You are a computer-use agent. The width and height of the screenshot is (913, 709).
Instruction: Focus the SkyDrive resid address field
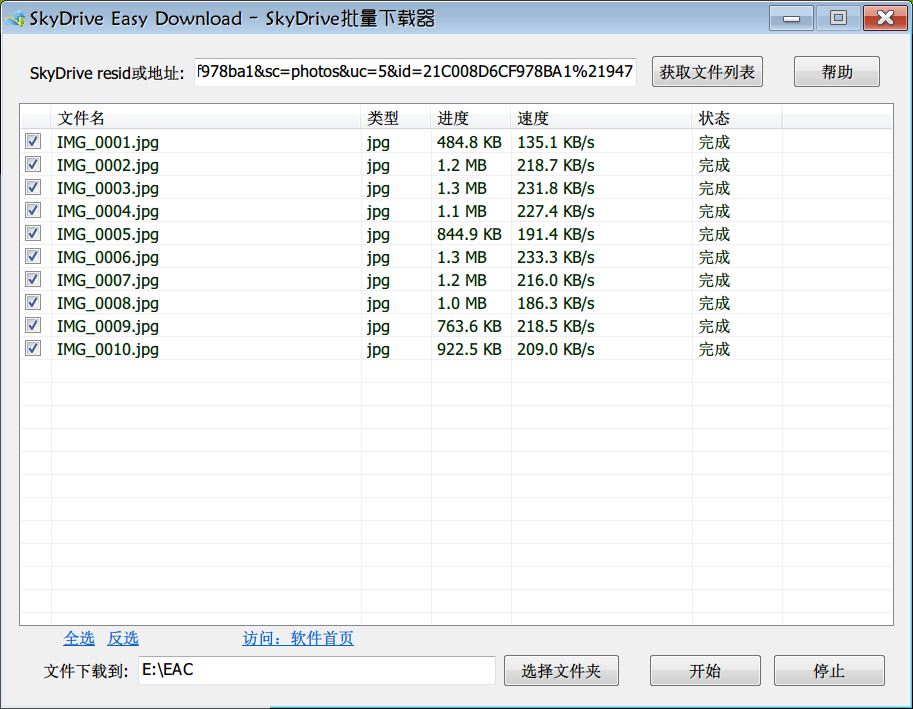[415, 72]
